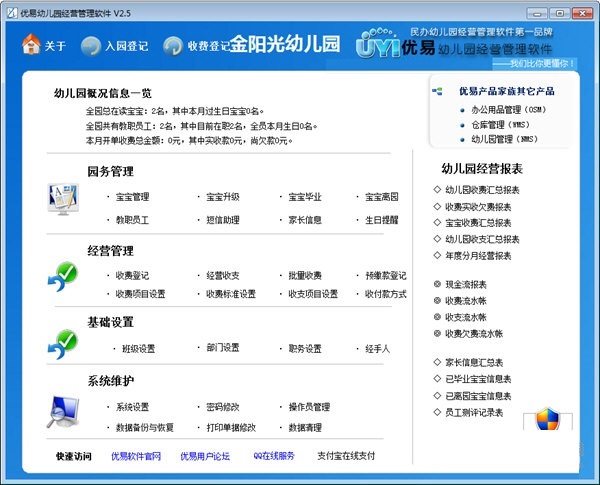The image size is (600, 485).
Task: Click the 经营管理 green checkmark icon
Action: point(63,276)
